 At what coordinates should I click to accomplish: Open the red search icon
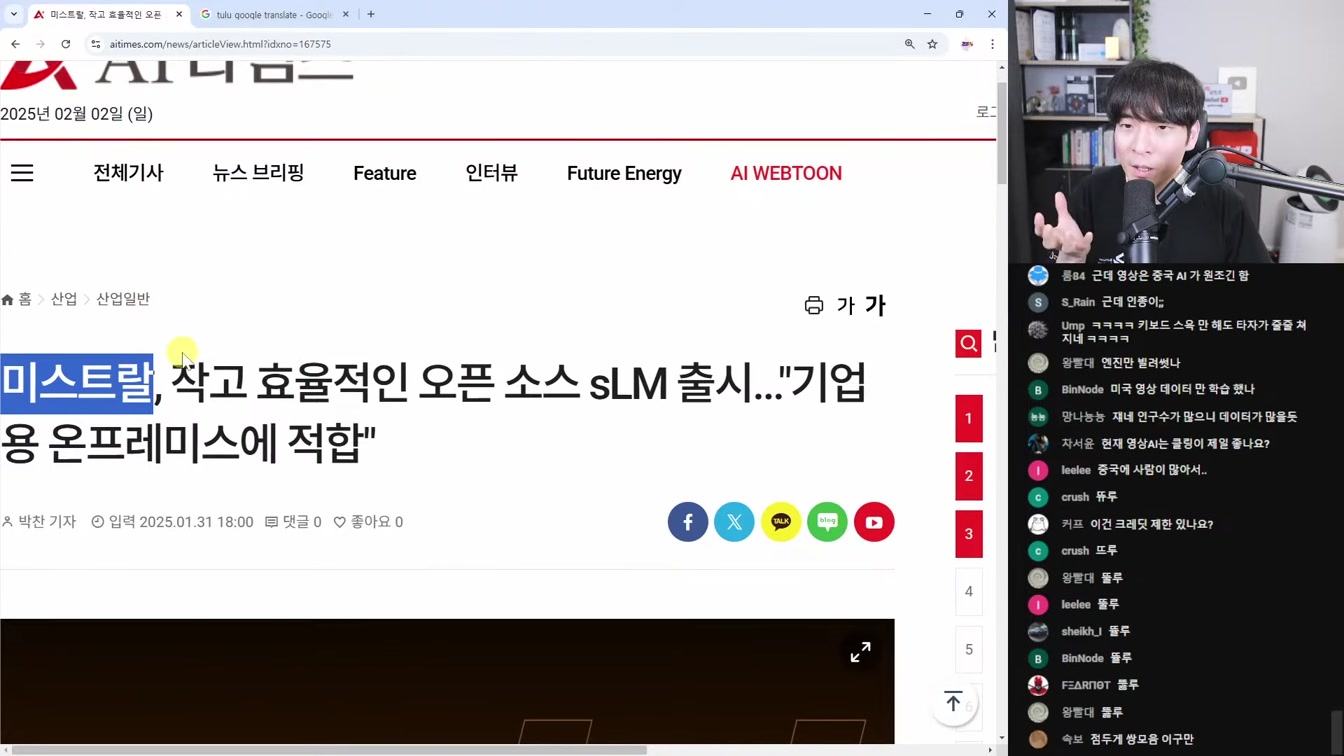pos(969,344)
